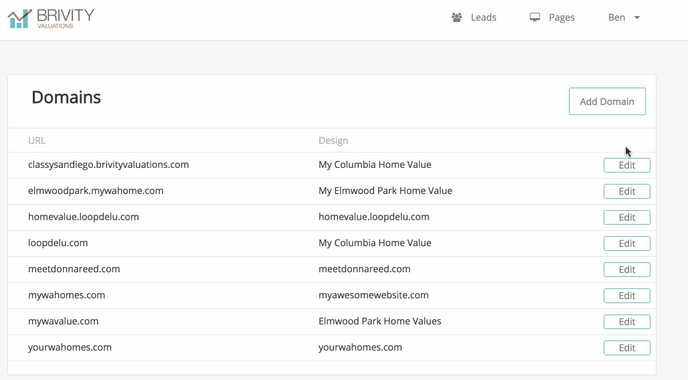Click My Elmwood Park Home Value design

pyautogui.click(x=385, y=191)
